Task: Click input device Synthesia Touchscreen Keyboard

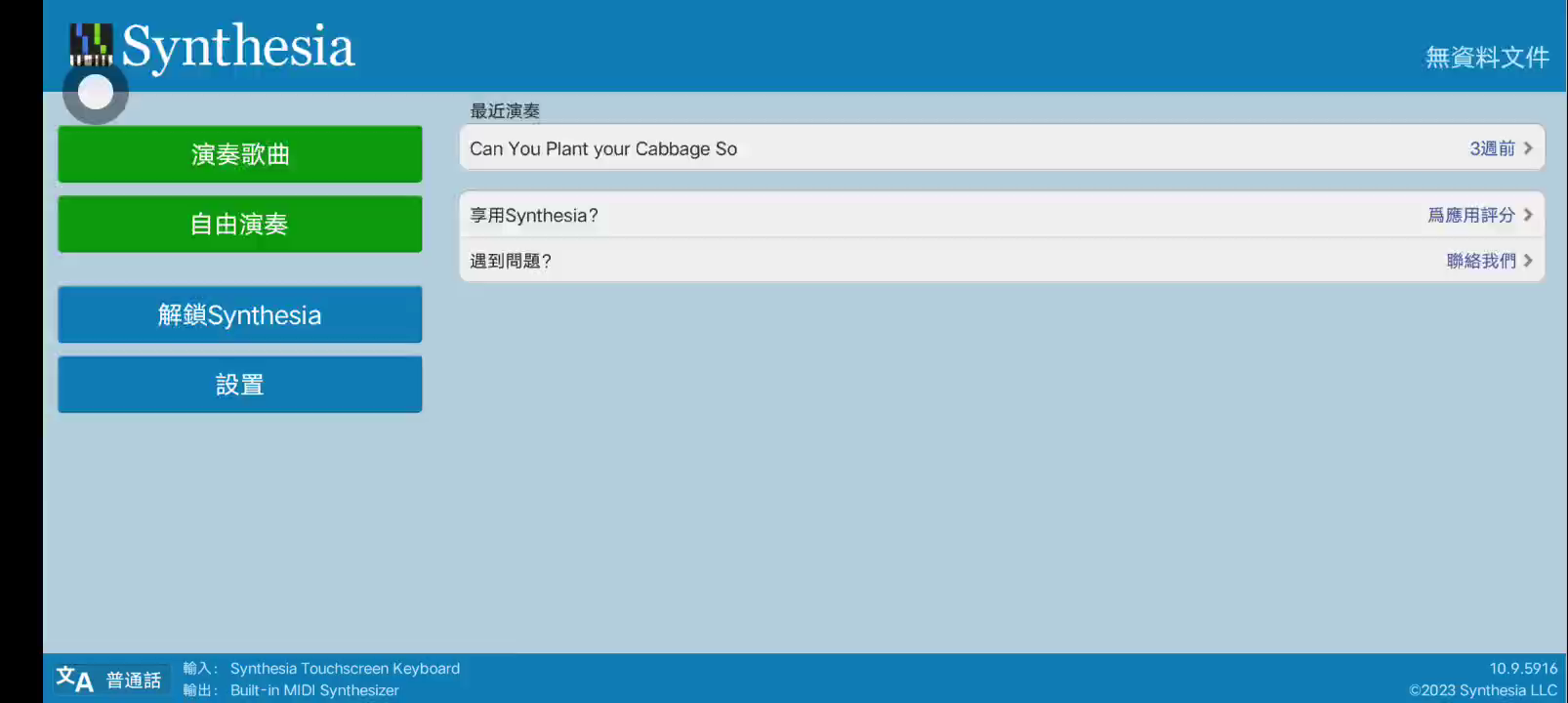Action: 345,669
